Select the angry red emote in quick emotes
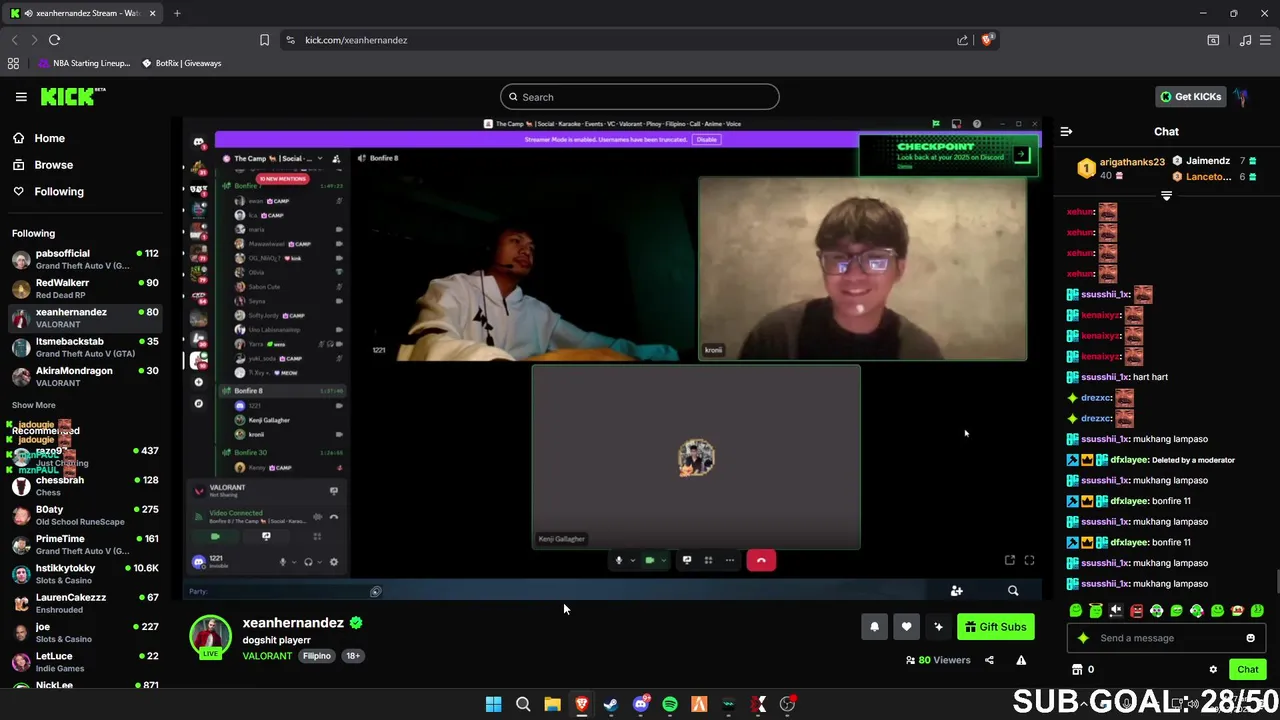Screen dimensions: 1280x720 tap(1136, 611)
